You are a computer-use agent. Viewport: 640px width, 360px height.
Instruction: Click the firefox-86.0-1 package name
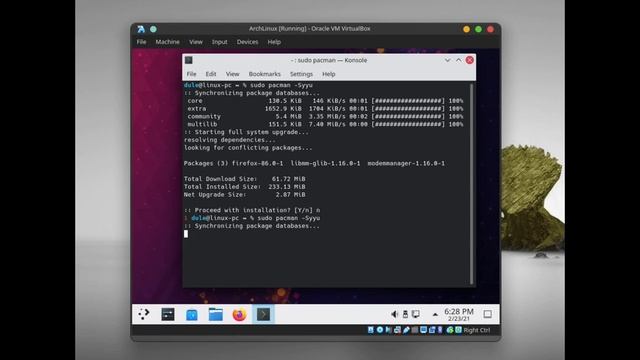pyautogui.click(x=257, y=163)
